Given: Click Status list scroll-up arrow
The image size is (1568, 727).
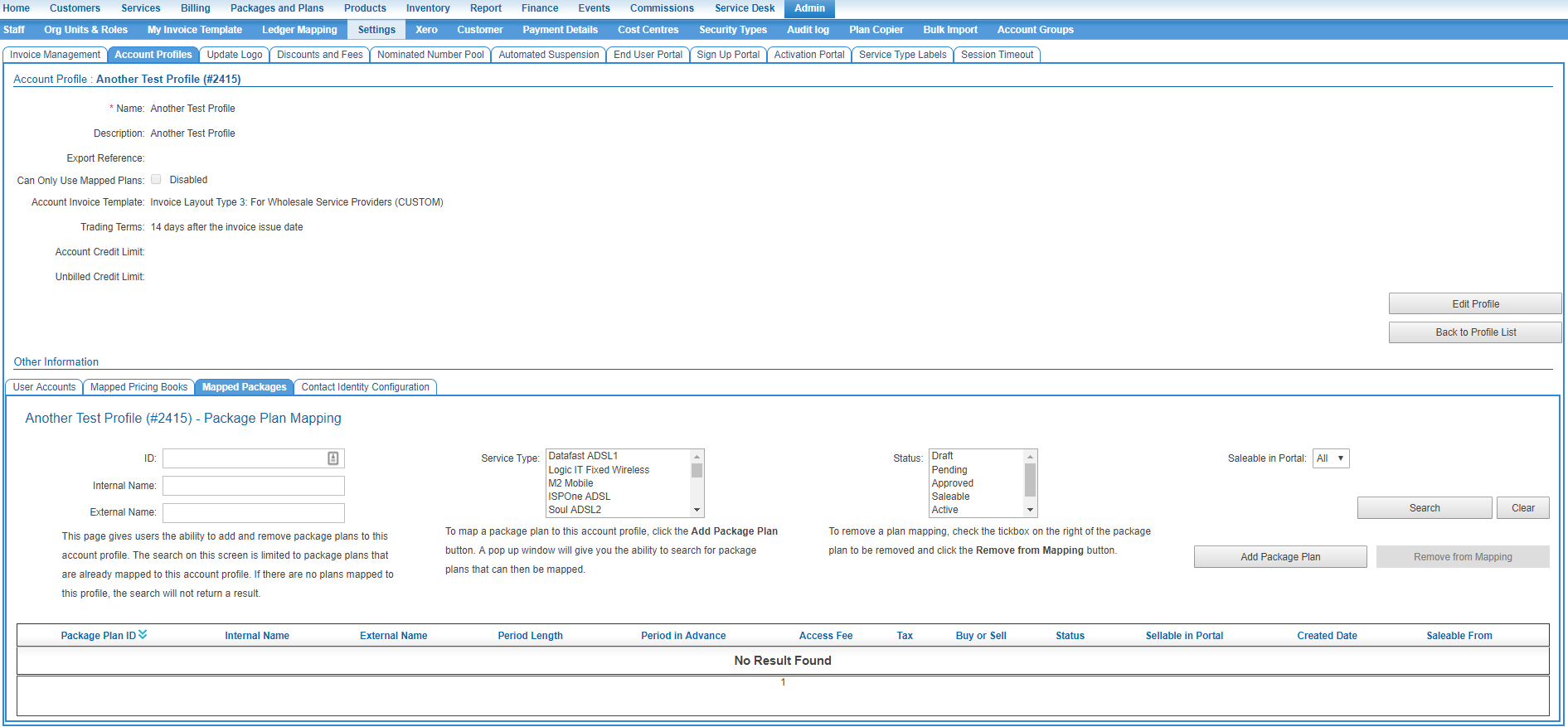Looking at the screenshot, I should tap(1030, 457).
